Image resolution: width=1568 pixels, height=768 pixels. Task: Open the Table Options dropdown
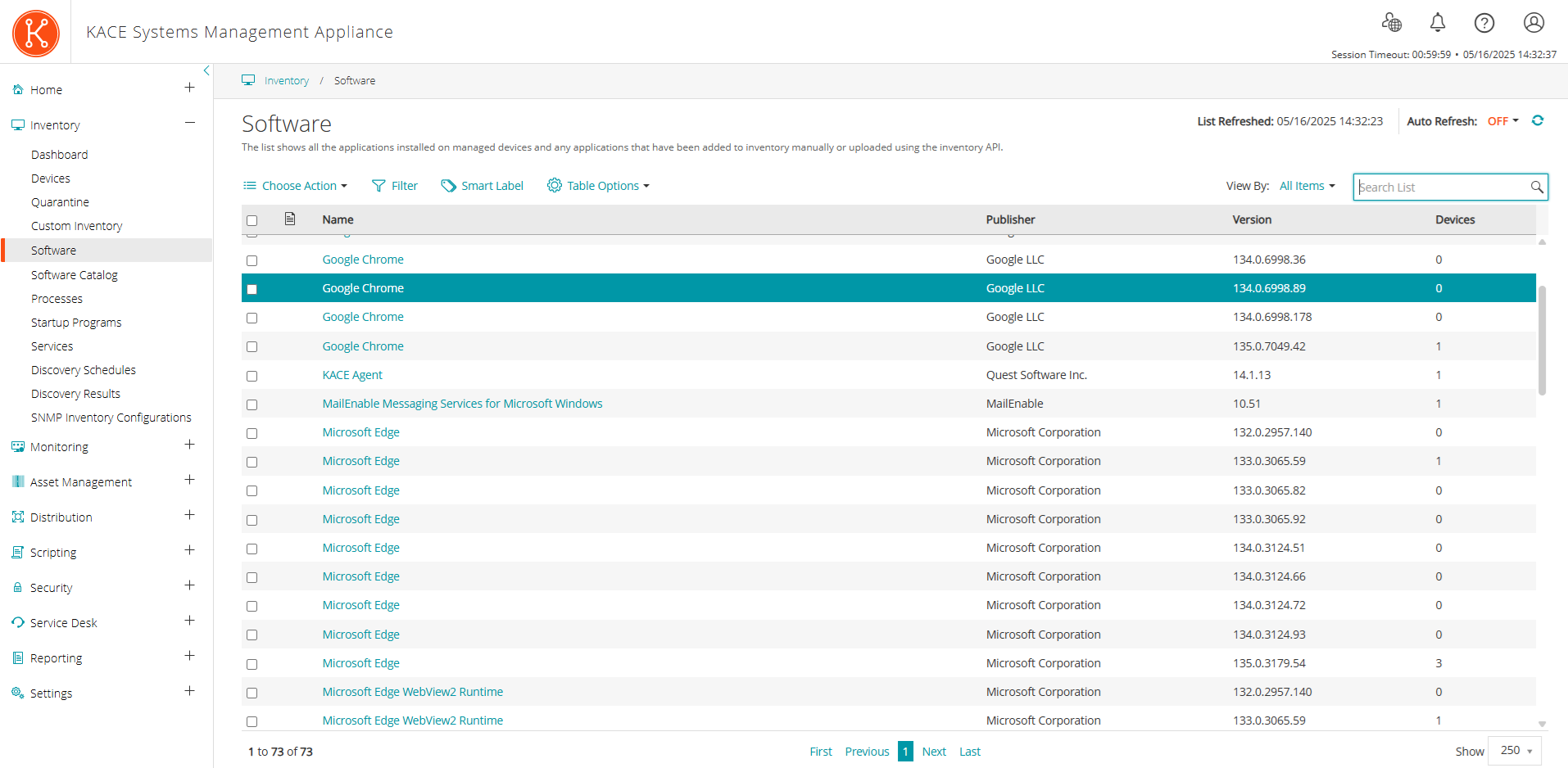pos(599,186)
